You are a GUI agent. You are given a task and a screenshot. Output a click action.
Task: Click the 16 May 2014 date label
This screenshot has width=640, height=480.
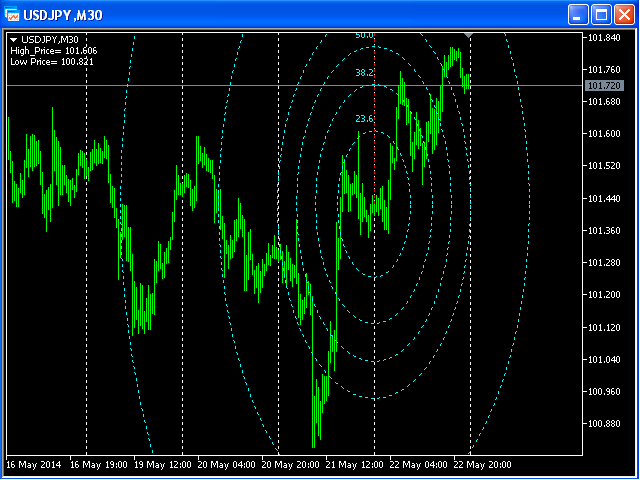click(x=33, y=464)
